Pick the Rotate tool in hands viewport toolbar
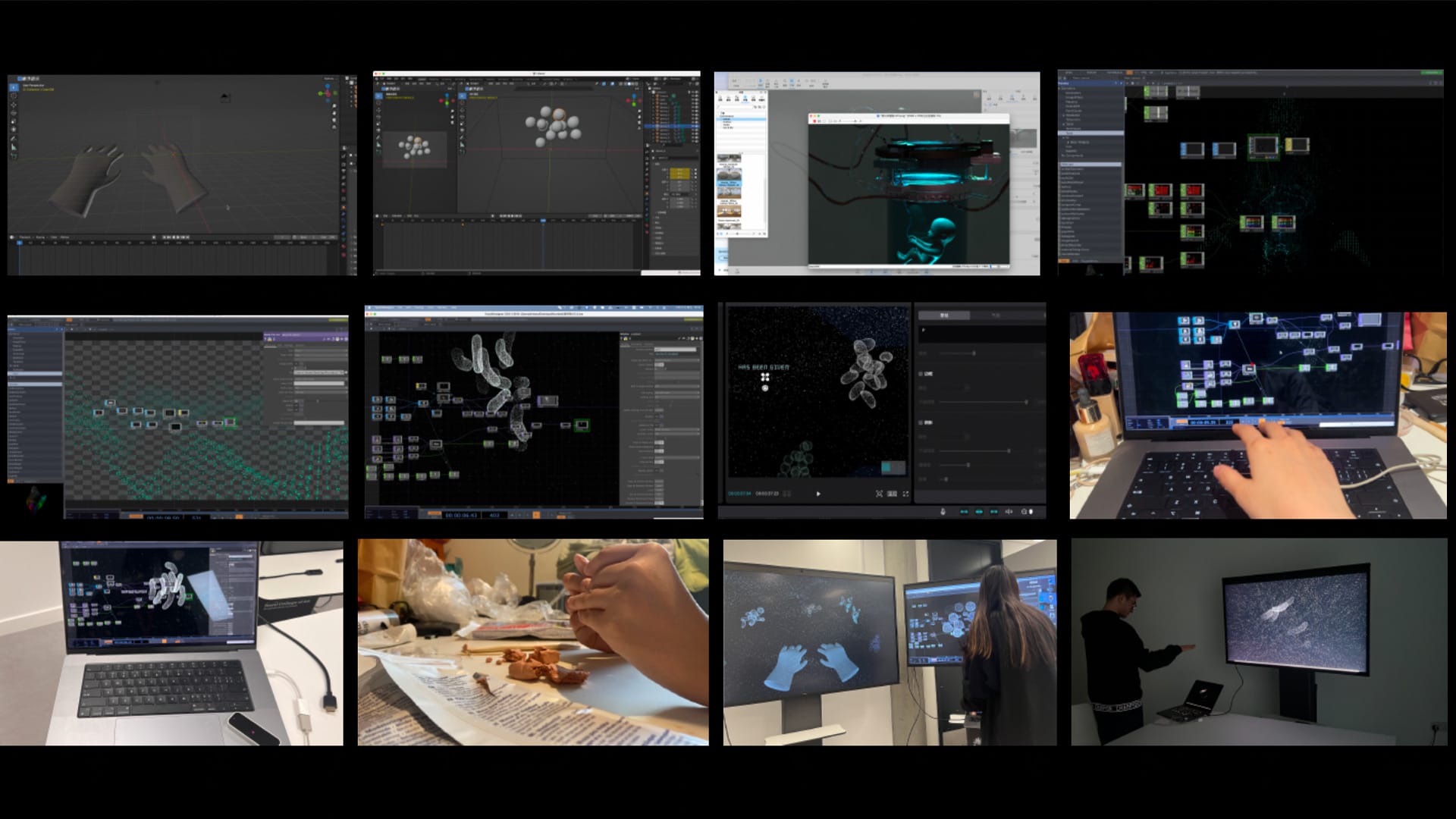Screen dimensions: 1456x819 pos(14,113)
